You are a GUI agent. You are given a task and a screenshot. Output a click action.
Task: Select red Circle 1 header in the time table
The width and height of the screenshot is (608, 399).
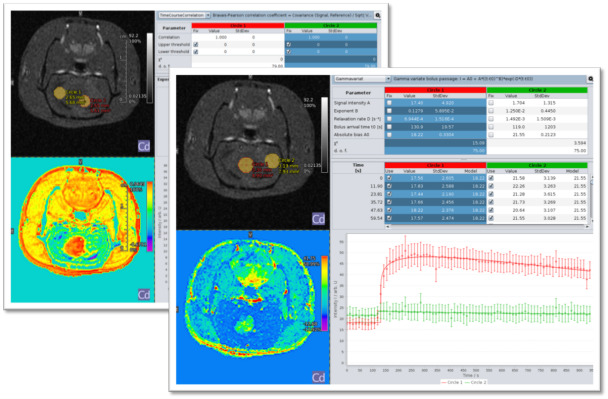(x=435, y=166)
